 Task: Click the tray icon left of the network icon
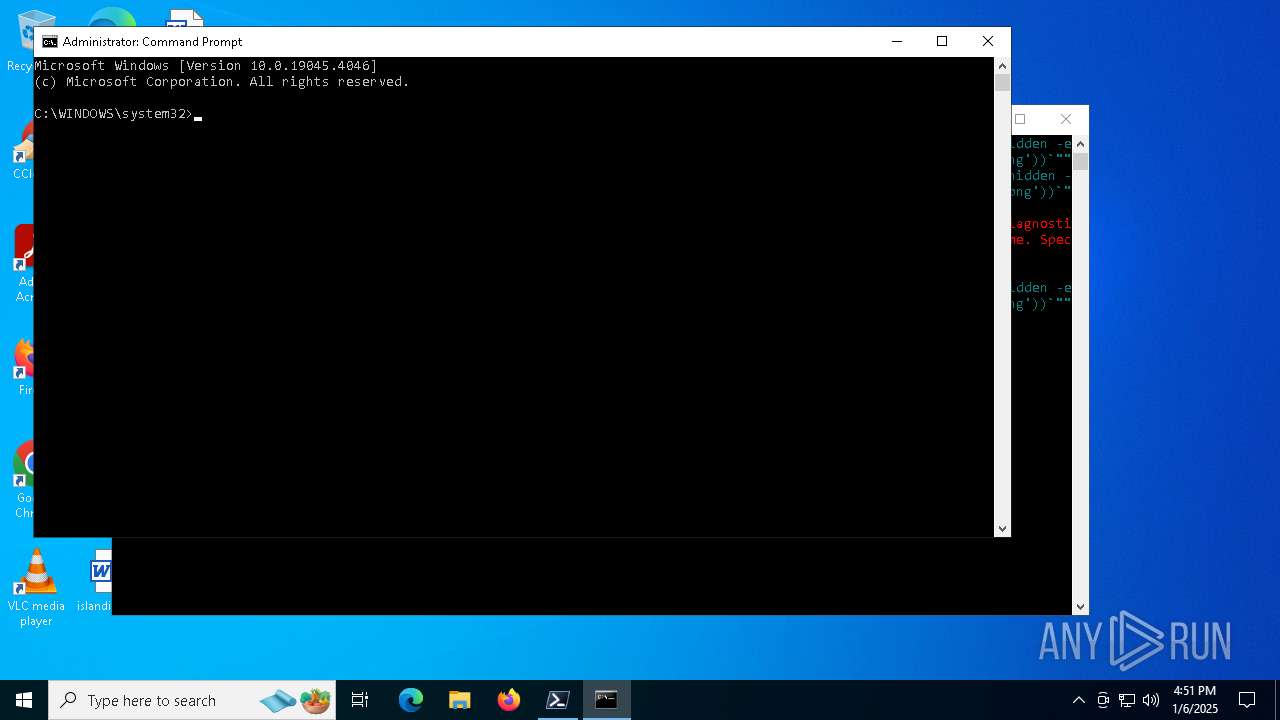(x=1103, y=700)
